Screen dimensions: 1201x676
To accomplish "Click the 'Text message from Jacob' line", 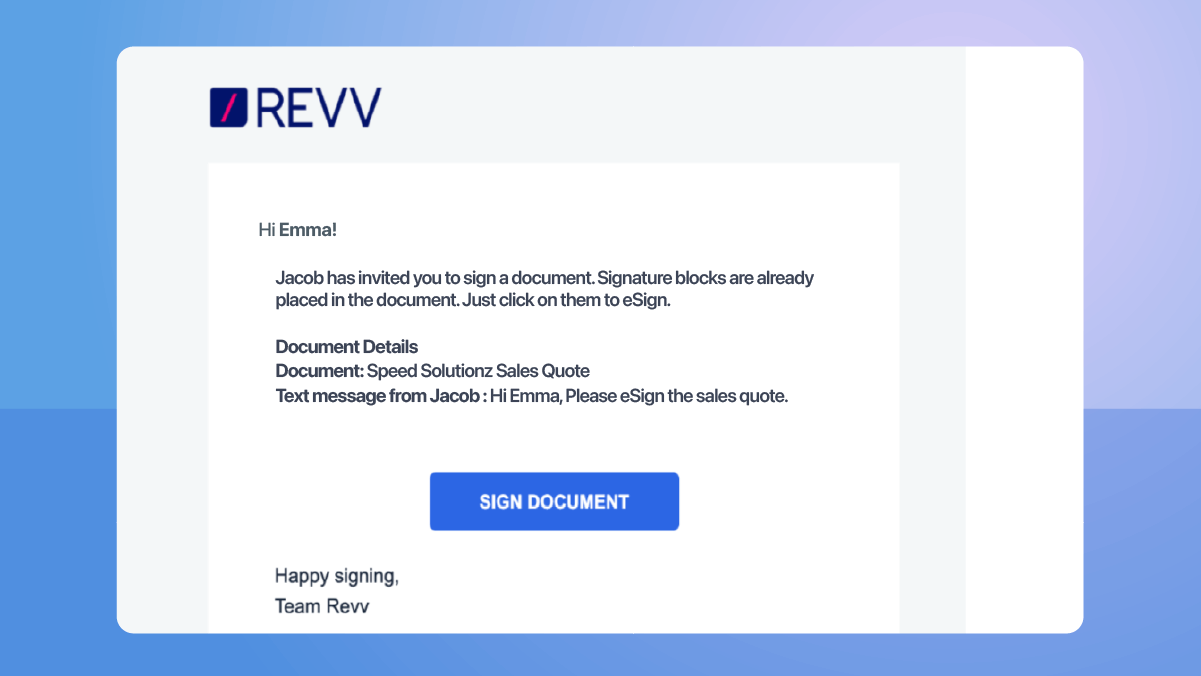I will pyautogui.click(x=532, y=396).
